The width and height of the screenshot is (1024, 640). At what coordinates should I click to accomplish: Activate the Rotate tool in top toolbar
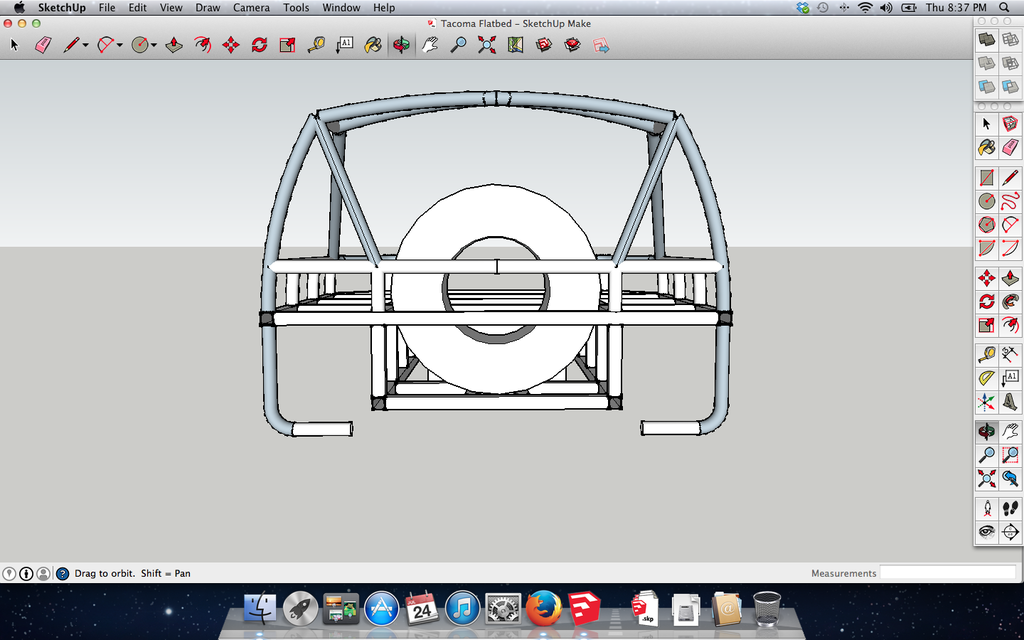259,45
